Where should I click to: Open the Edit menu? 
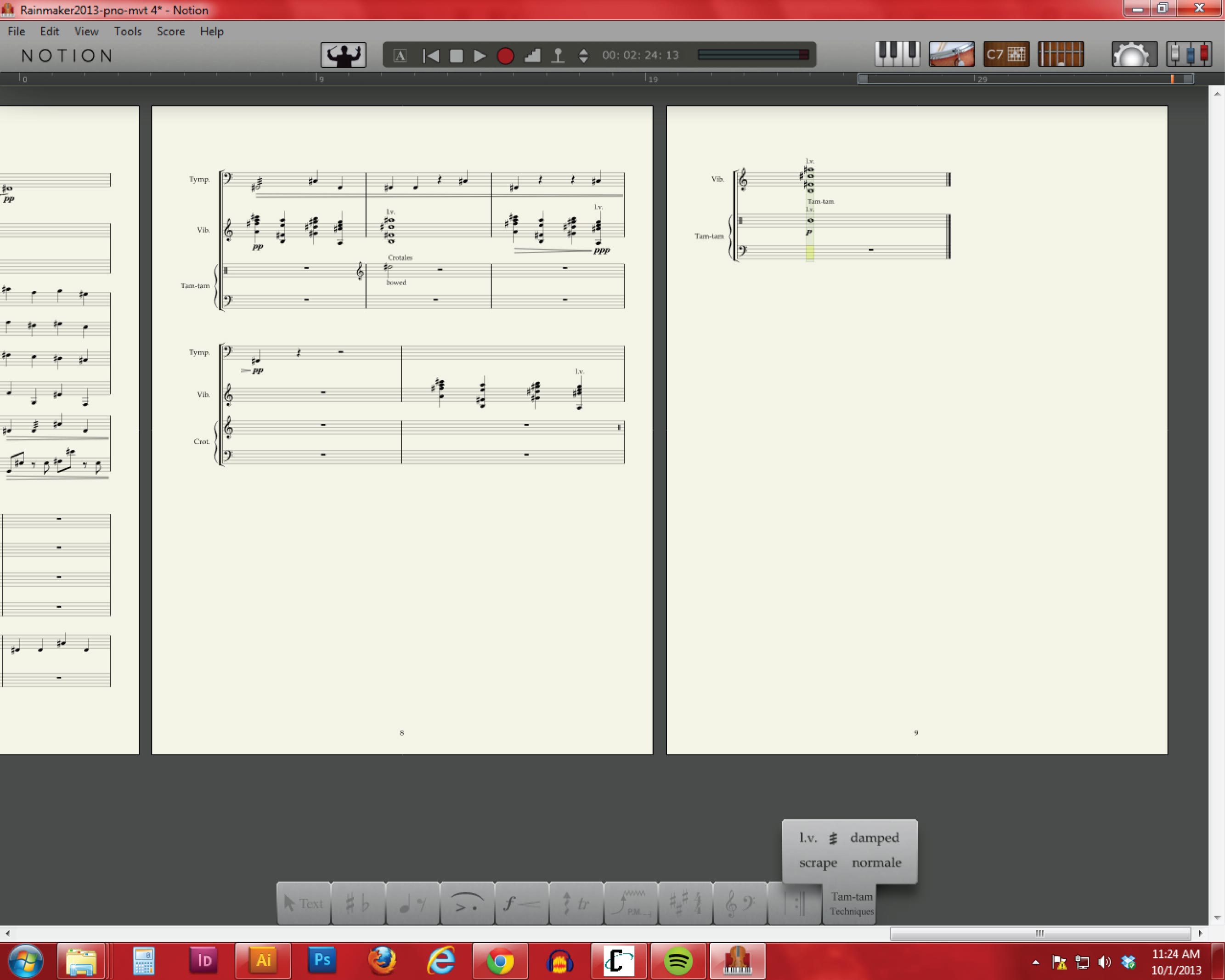pos(50,31)
